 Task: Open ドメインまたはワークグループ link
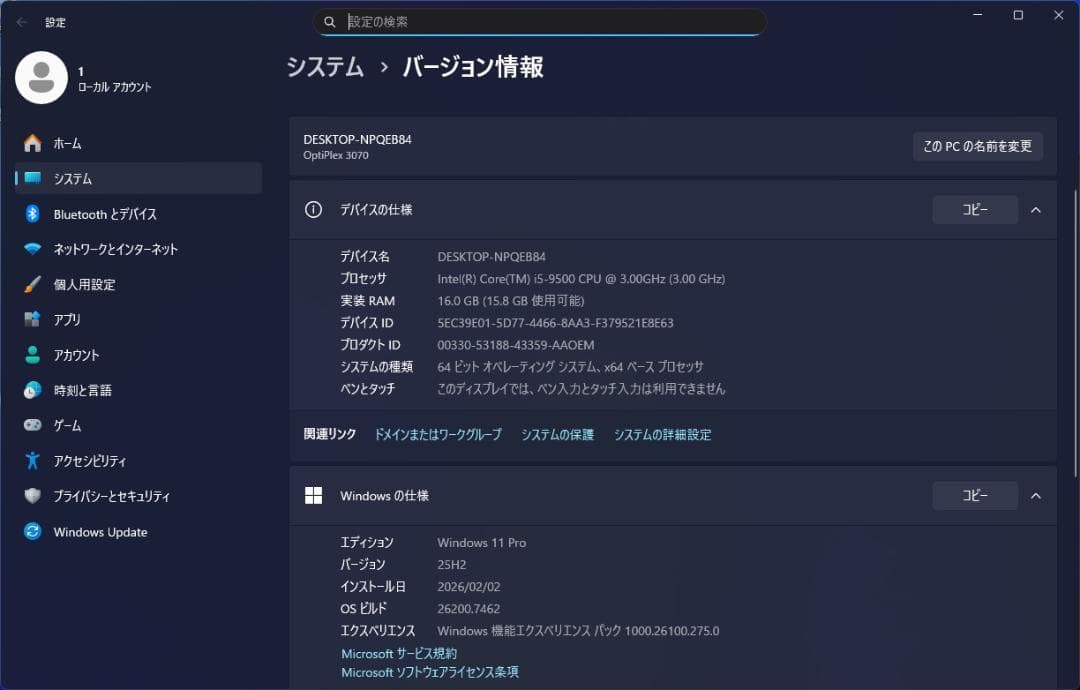438,435
